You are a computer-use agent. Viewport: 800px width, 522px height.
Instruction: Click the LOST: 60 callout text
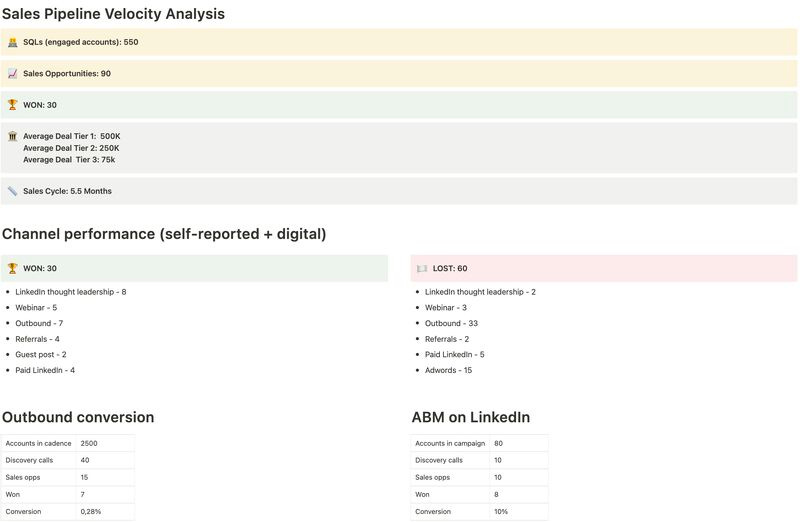[x=450, y=268]
